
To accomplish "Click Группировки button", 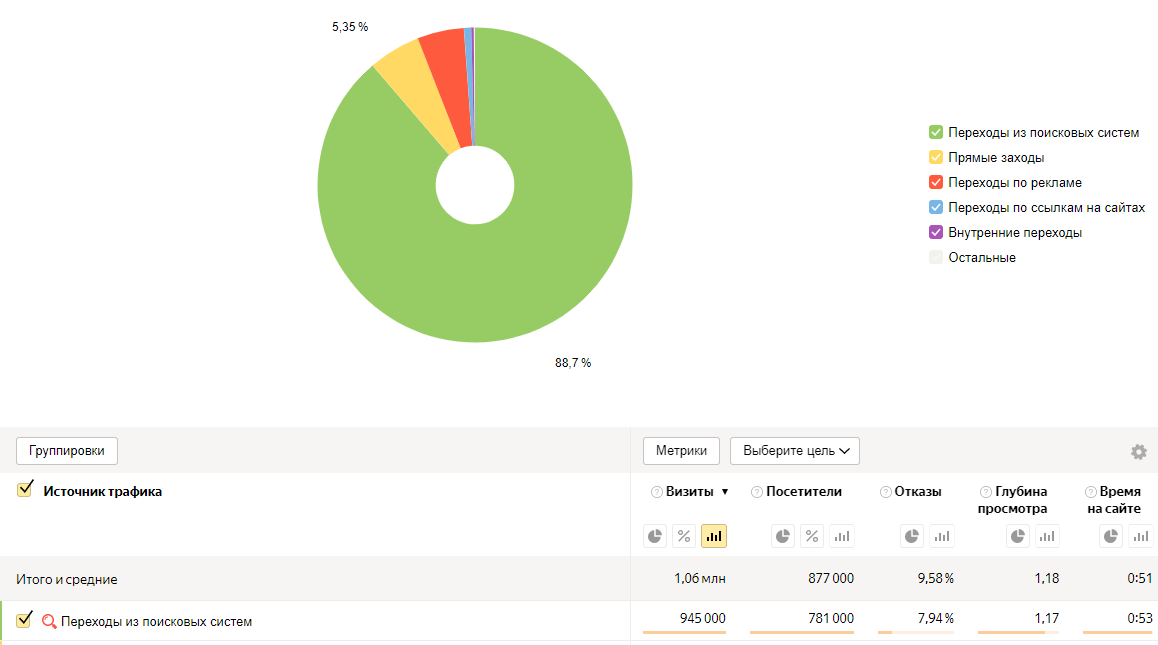I will pyautogui.click(x=67, y=451).
